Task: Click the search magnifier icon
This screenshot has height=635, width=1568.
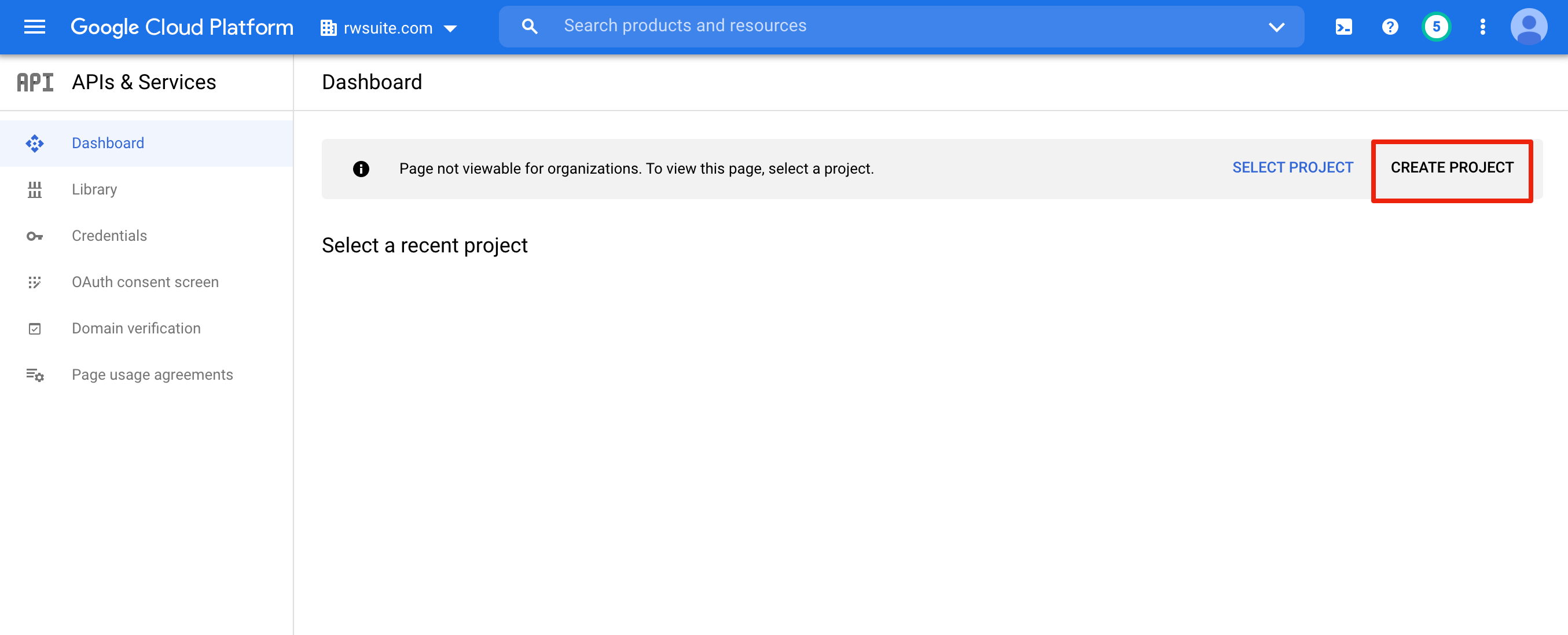Action: 530,26
